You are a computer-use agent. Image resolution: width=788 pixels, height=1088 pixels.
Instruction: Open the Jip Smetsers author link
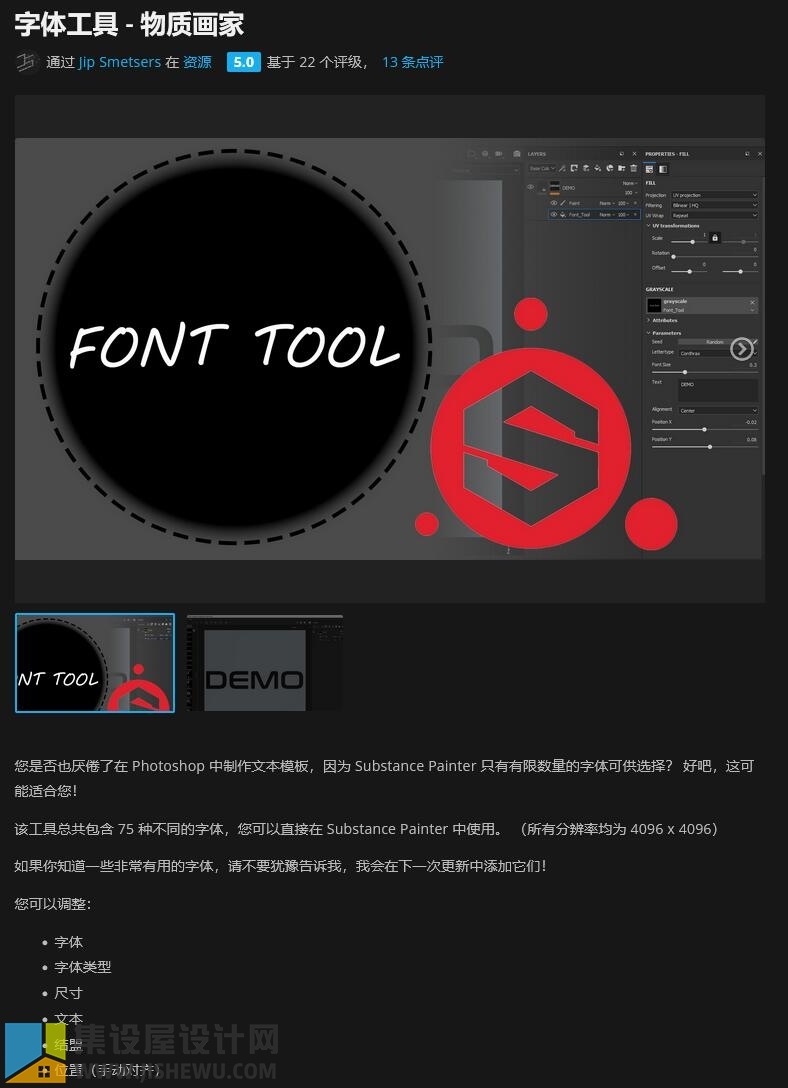(x=119, y=62)
